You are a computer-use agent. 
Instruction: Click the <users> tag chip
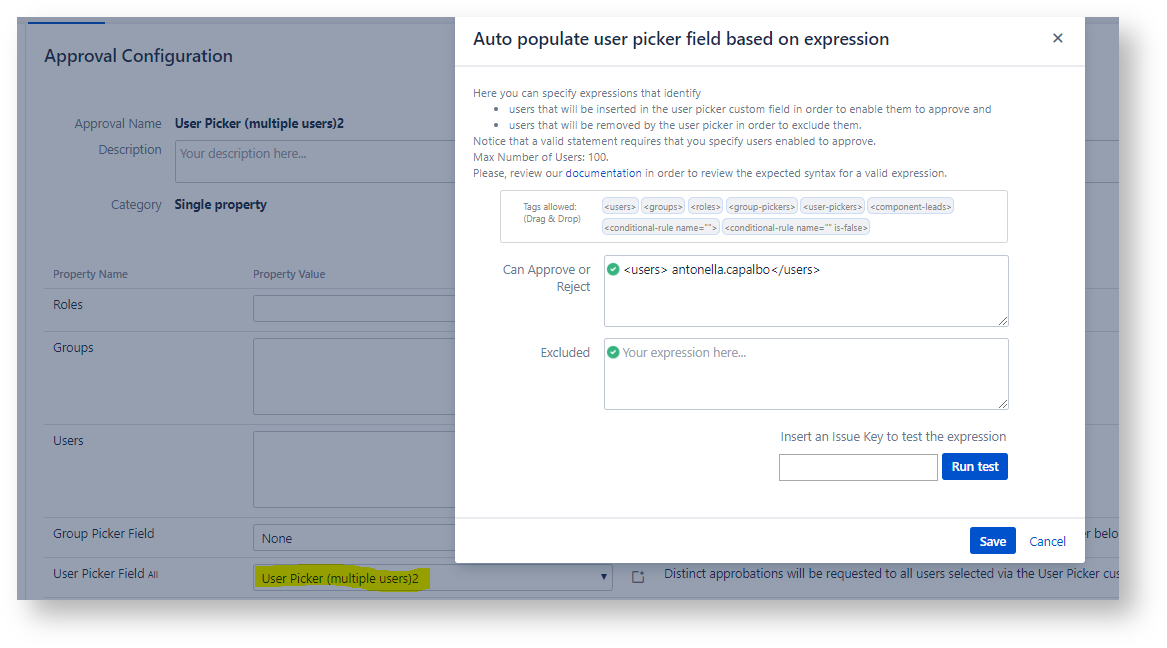(x=620, y=207)
